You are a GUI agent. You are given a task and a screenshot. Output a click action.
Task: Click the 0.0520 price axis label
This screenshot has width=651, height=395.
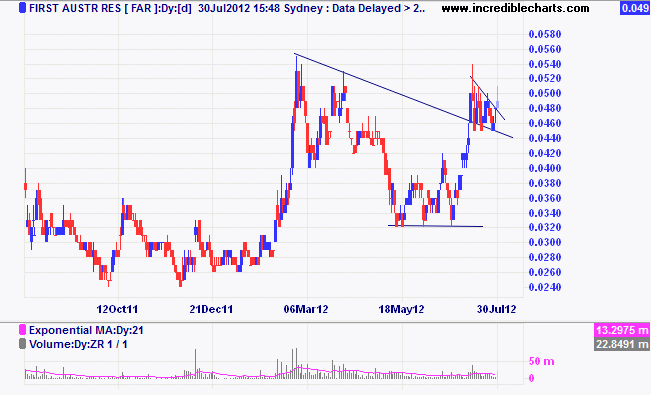click(545, 78)
